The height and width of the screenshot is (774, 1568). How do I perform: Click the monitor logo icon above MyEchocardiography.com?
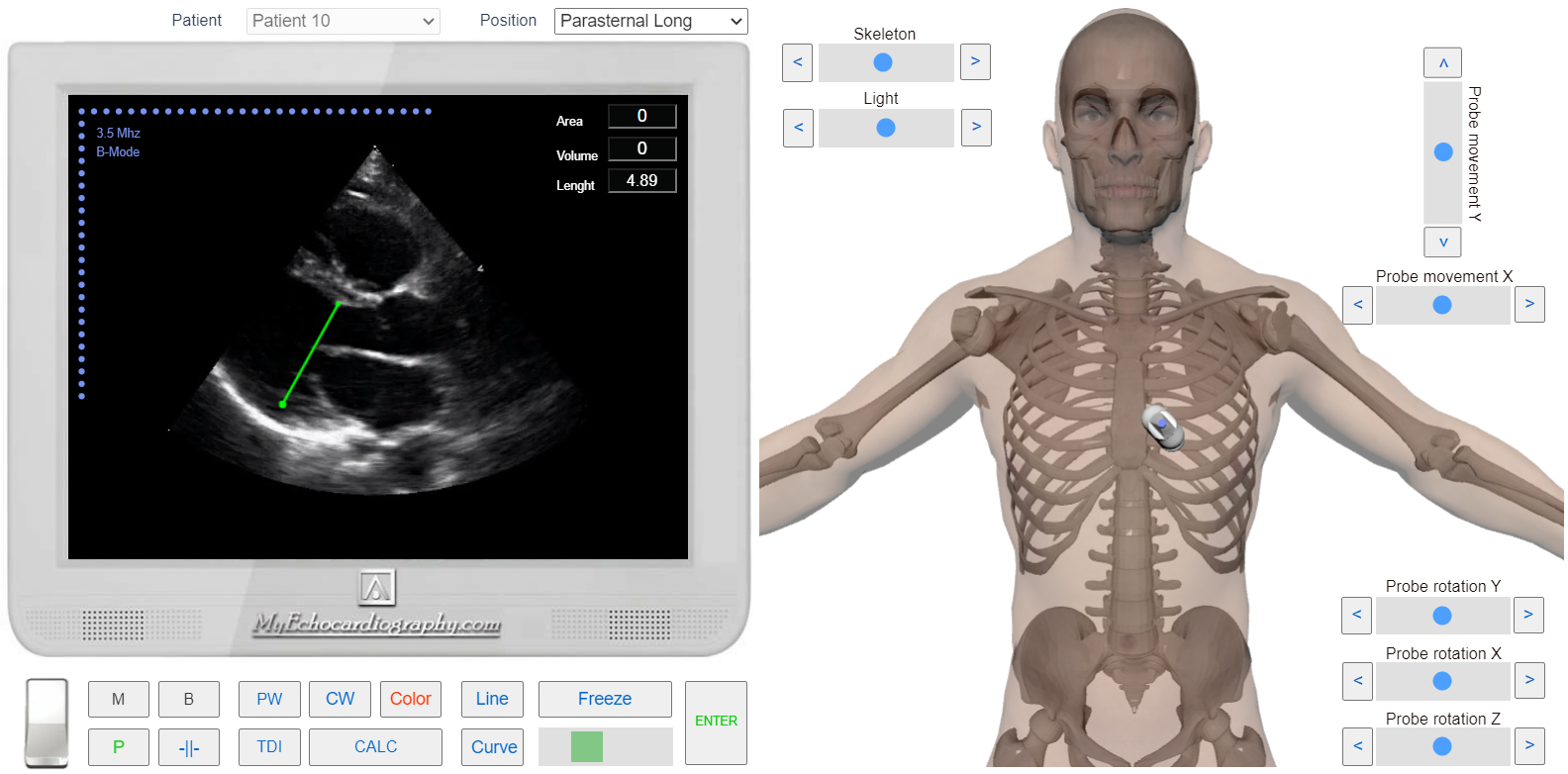point(376,588)
